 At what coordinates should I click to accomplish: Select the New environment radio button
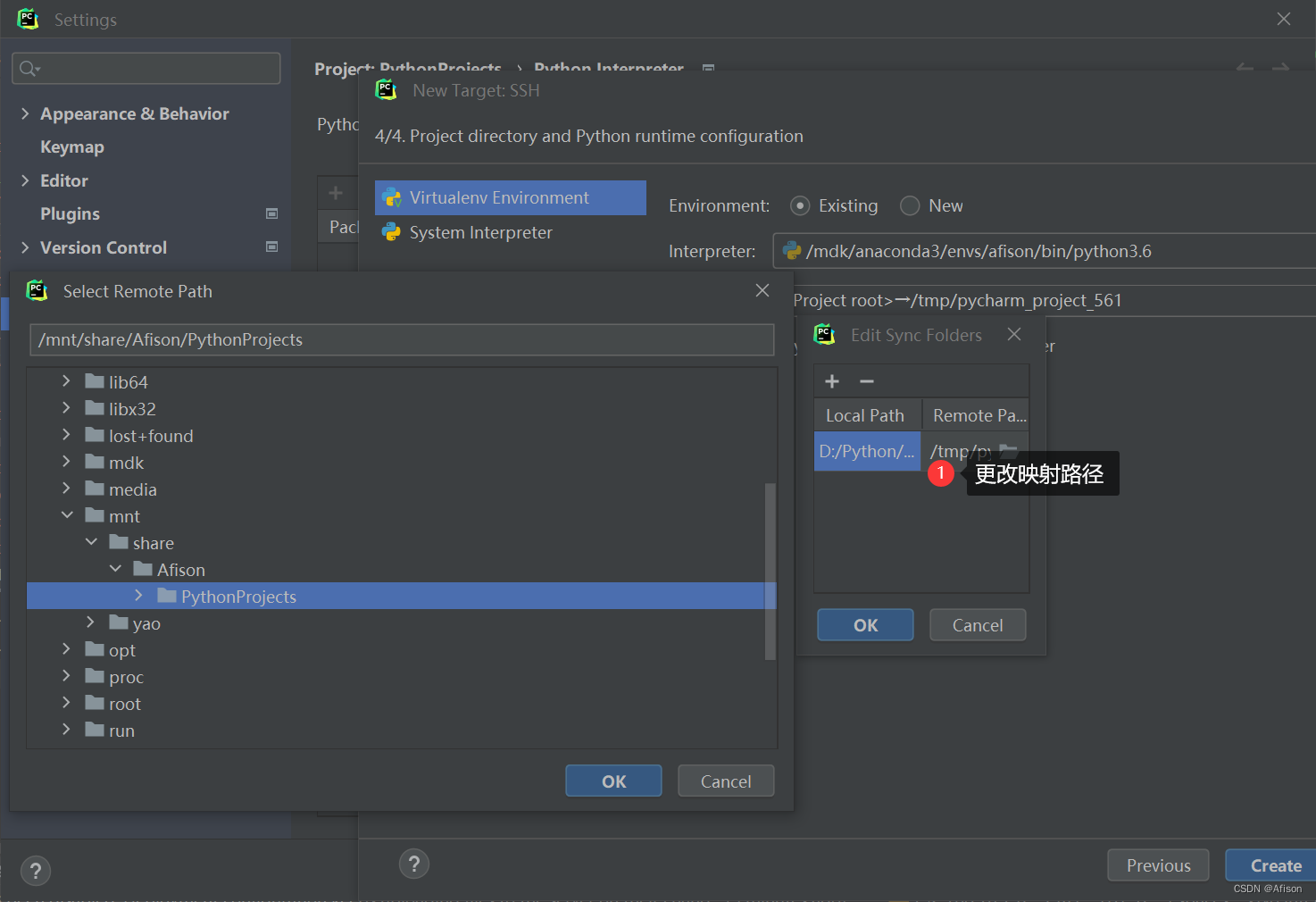tap(910, 205)
